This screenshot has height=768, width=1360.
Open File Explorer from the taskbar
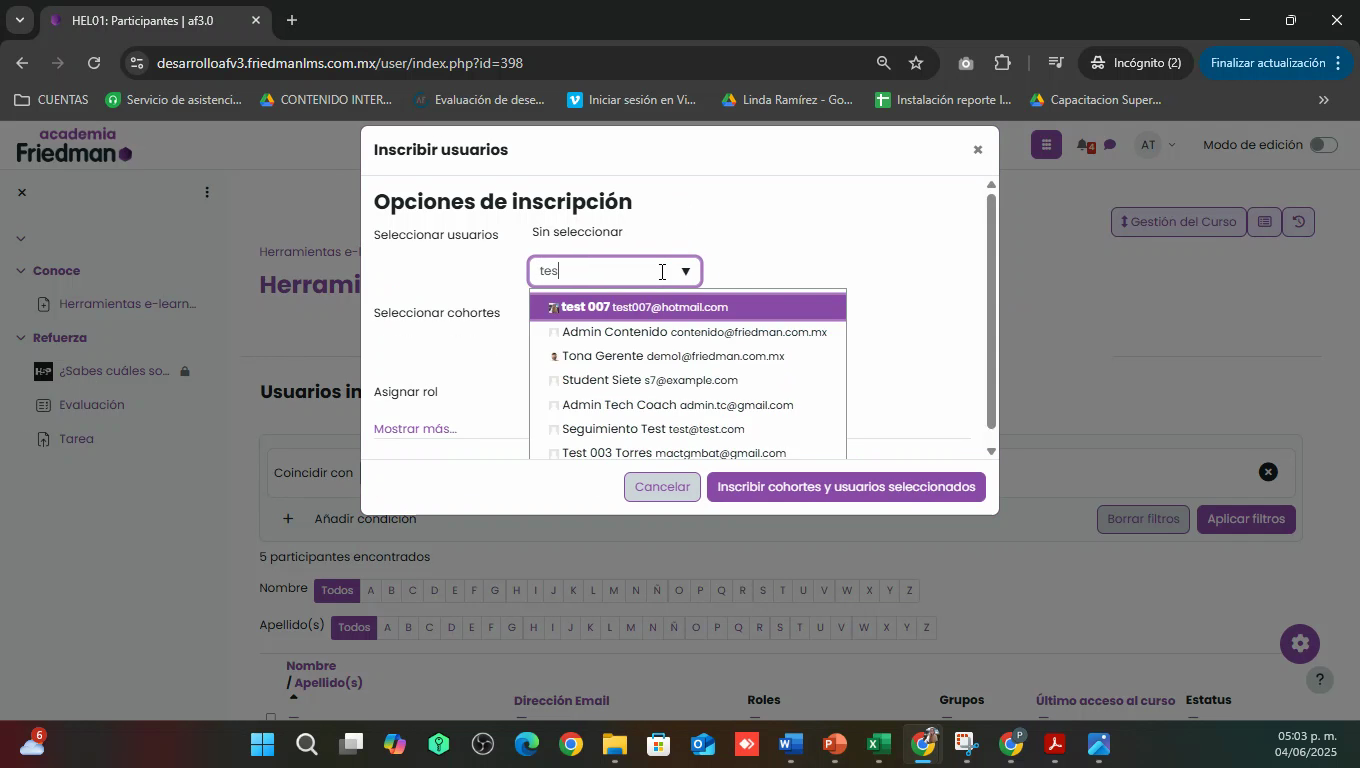(x=614, y=745)
